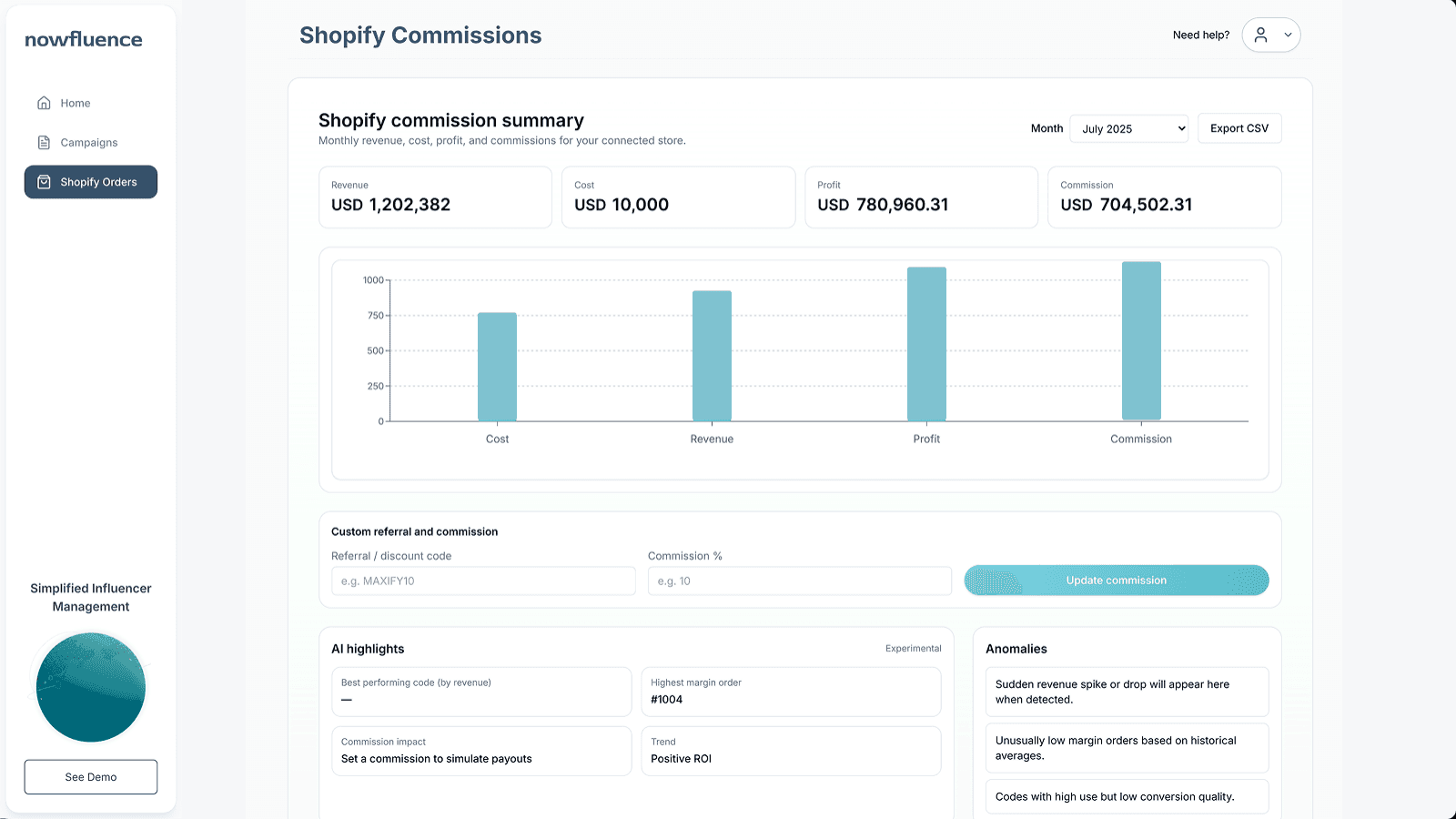Click the Cost bar in the chart
The width and height of the screenshot is (1456, 819).
click(x=497, y=367)
